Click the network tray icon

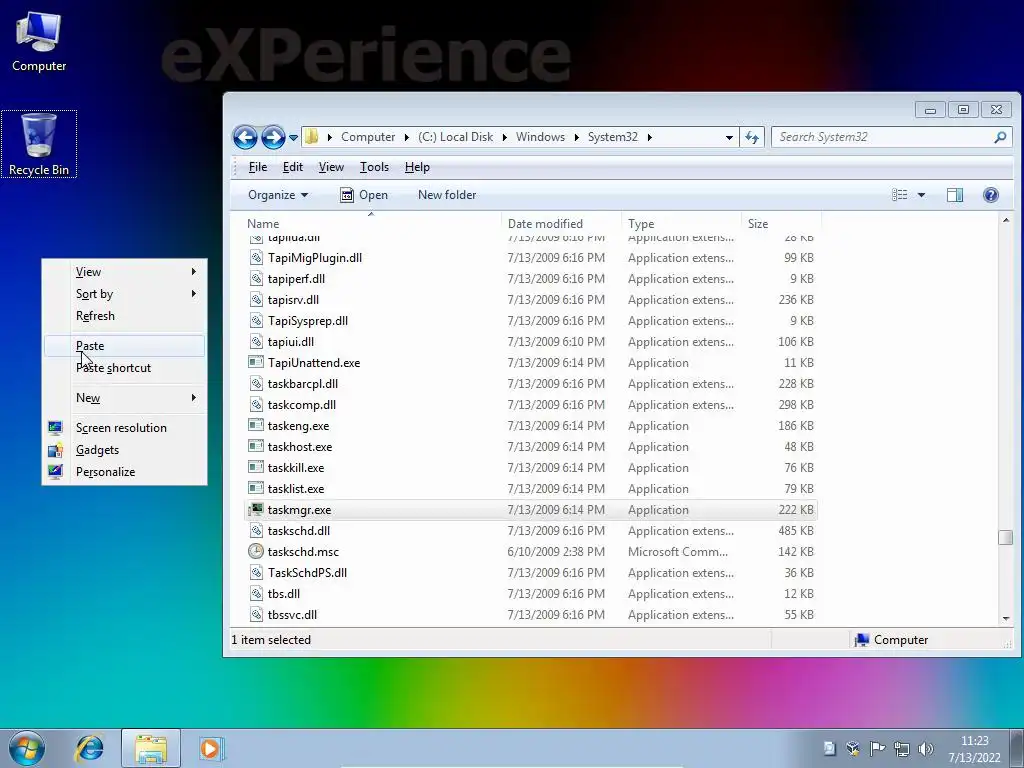901,748
